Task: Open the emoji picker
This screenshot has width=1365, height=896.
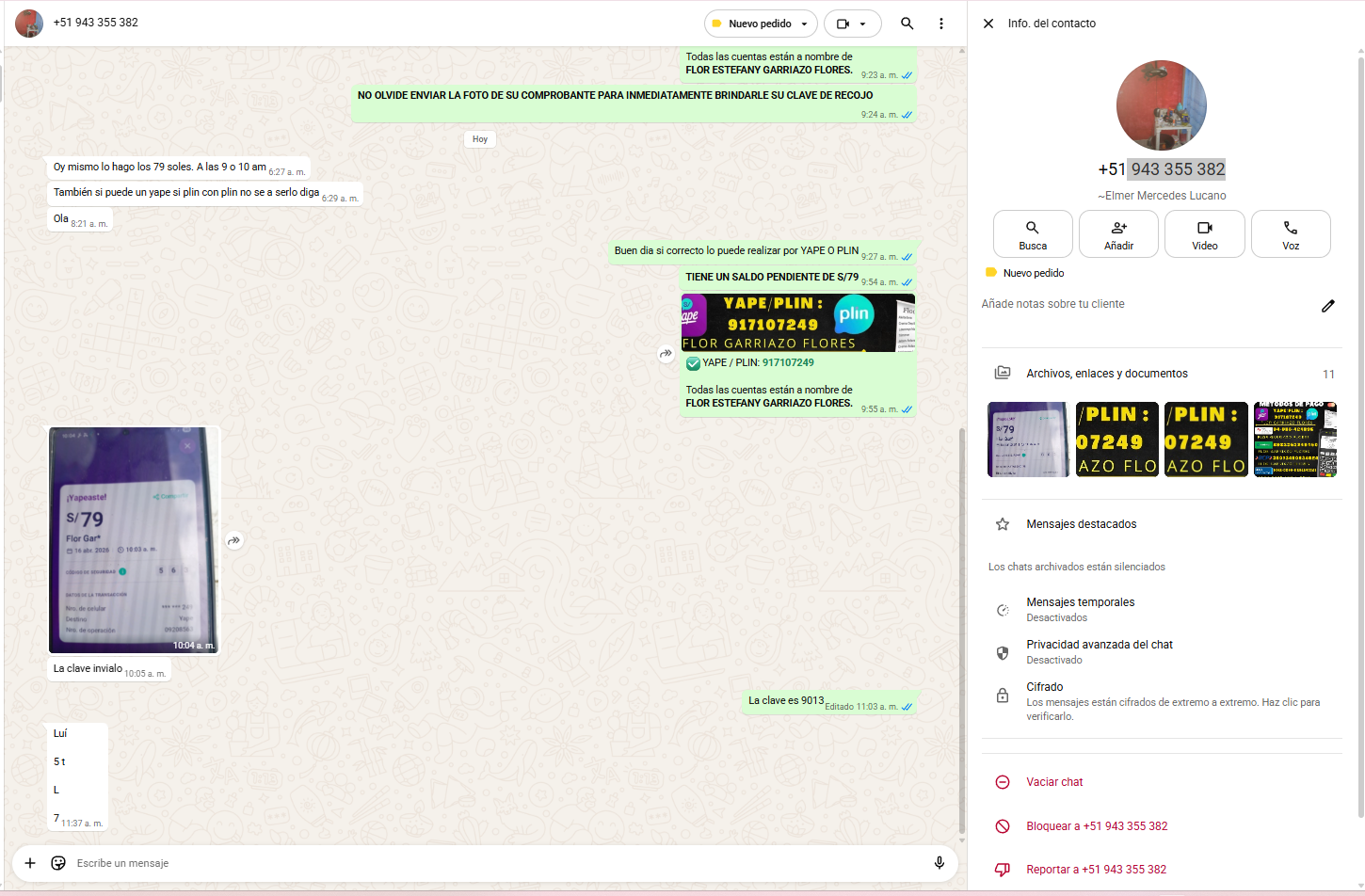Action: point(58,863)
